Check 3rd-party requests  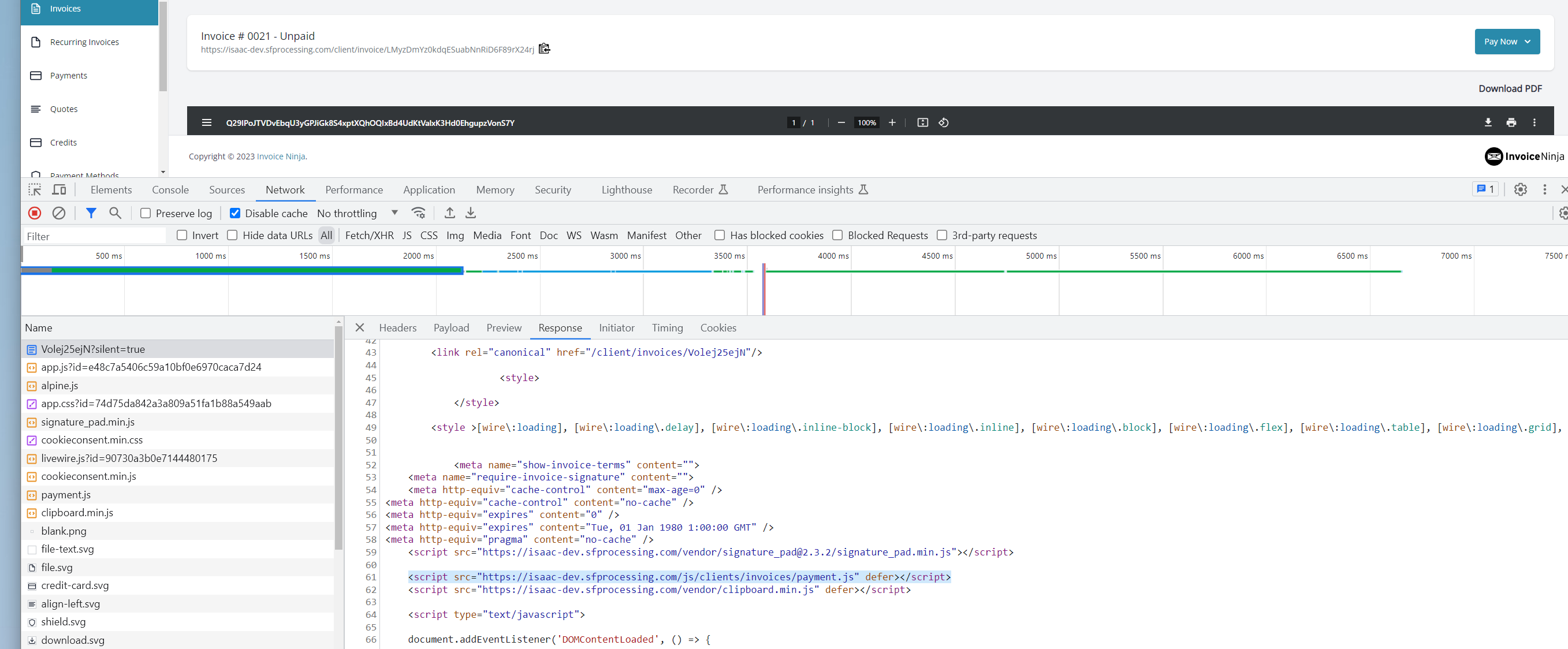pyautogui.click(x=941, y=235)
